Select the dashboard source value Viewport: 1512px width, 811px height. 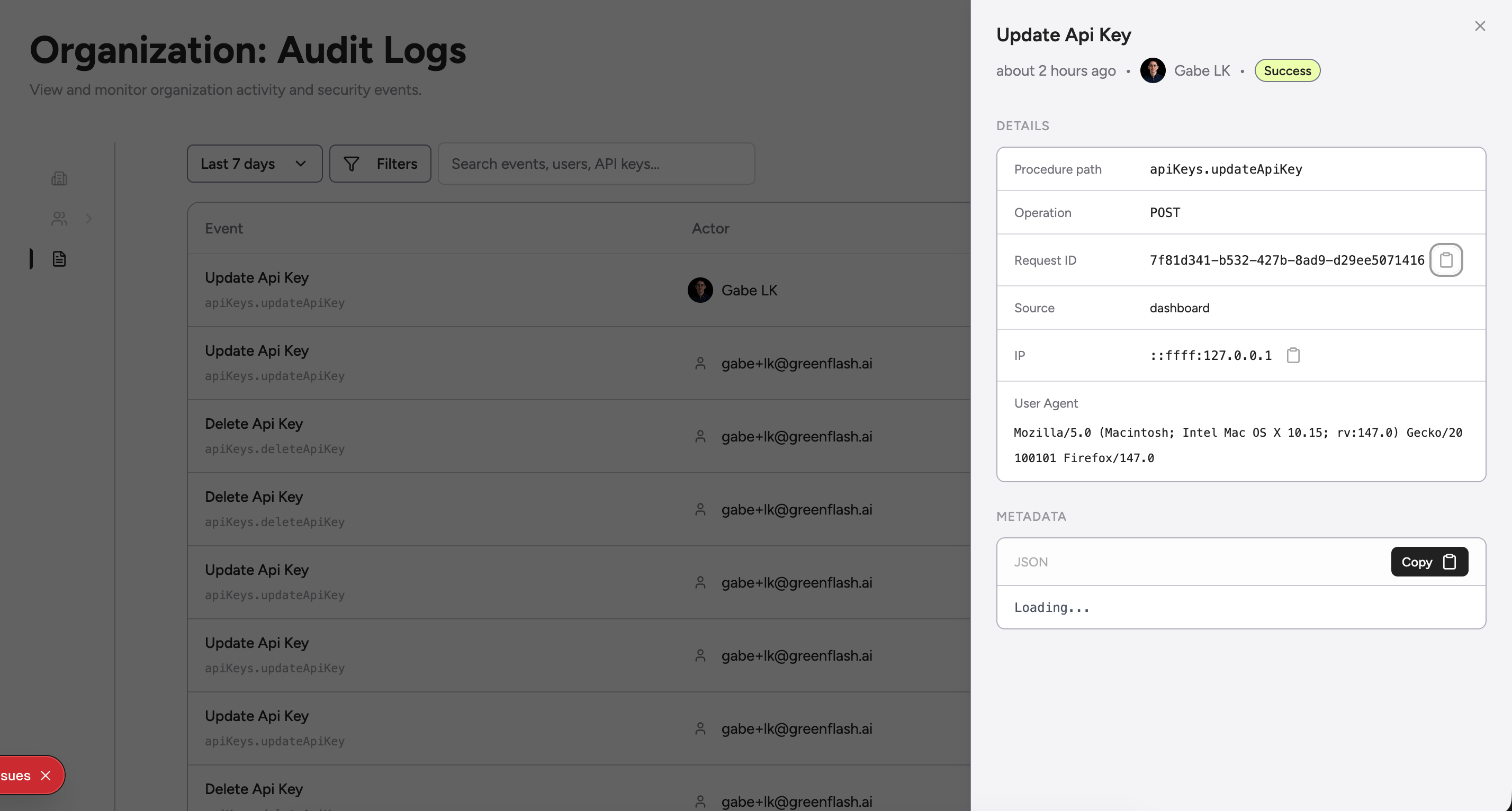coord(1178,308)
